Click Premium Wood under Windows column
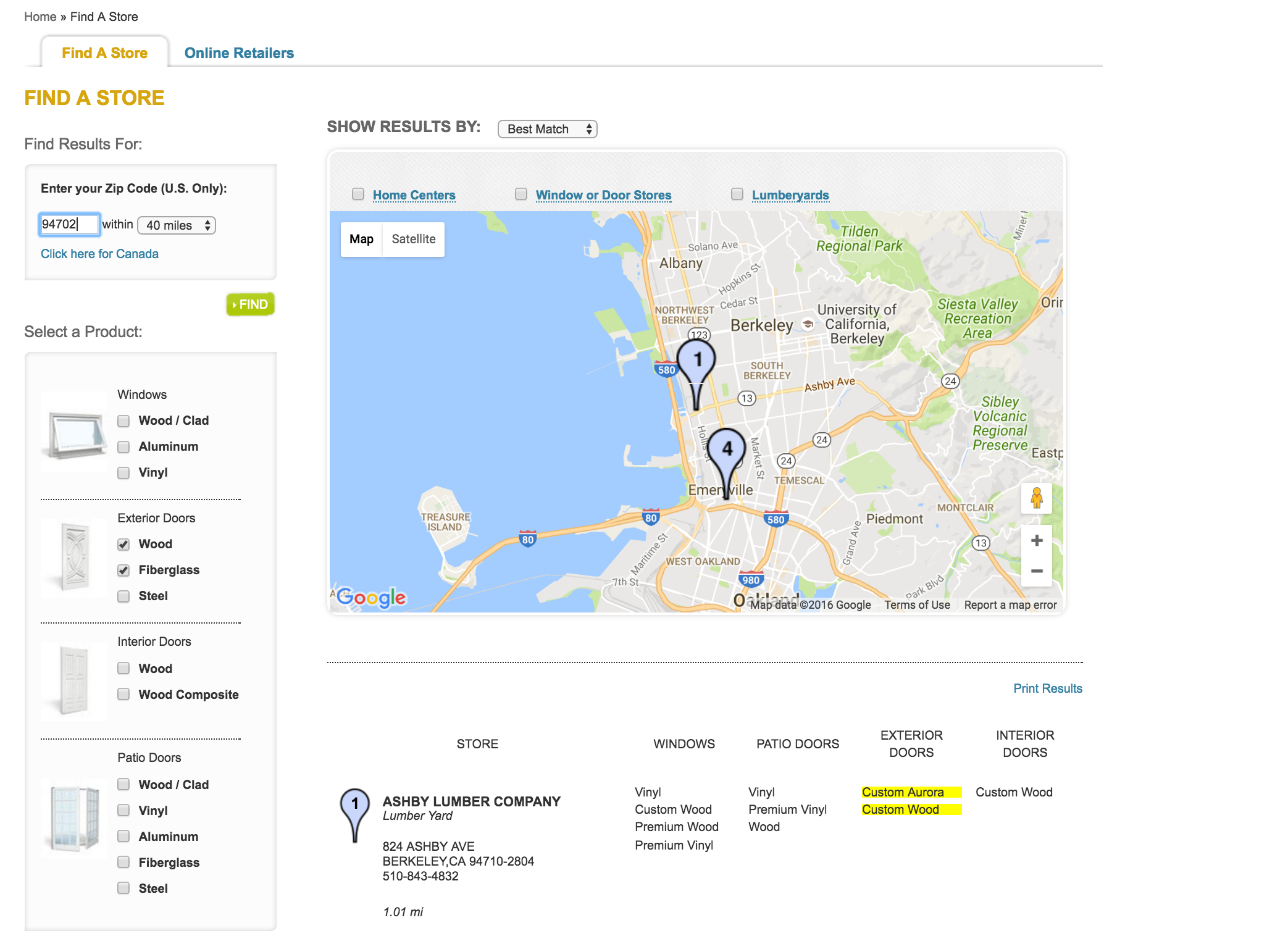The width and height of the screenshot is (1288, 936). click(x=677, y=827)
